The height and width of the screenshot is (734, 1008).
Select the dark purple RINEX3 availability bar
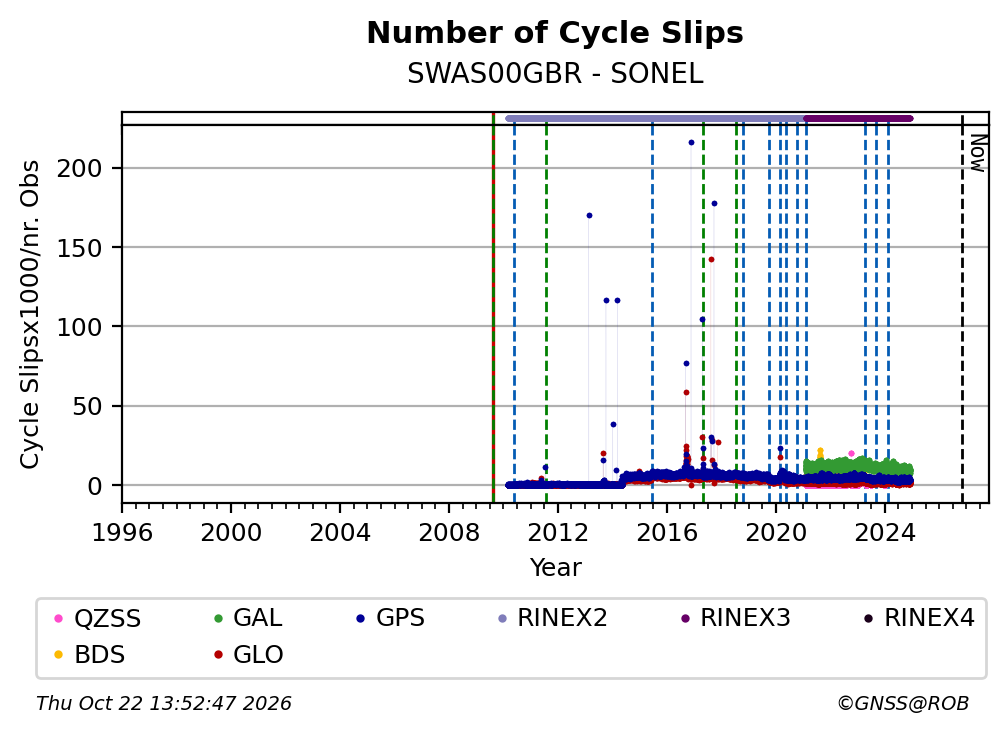[858, 118]
